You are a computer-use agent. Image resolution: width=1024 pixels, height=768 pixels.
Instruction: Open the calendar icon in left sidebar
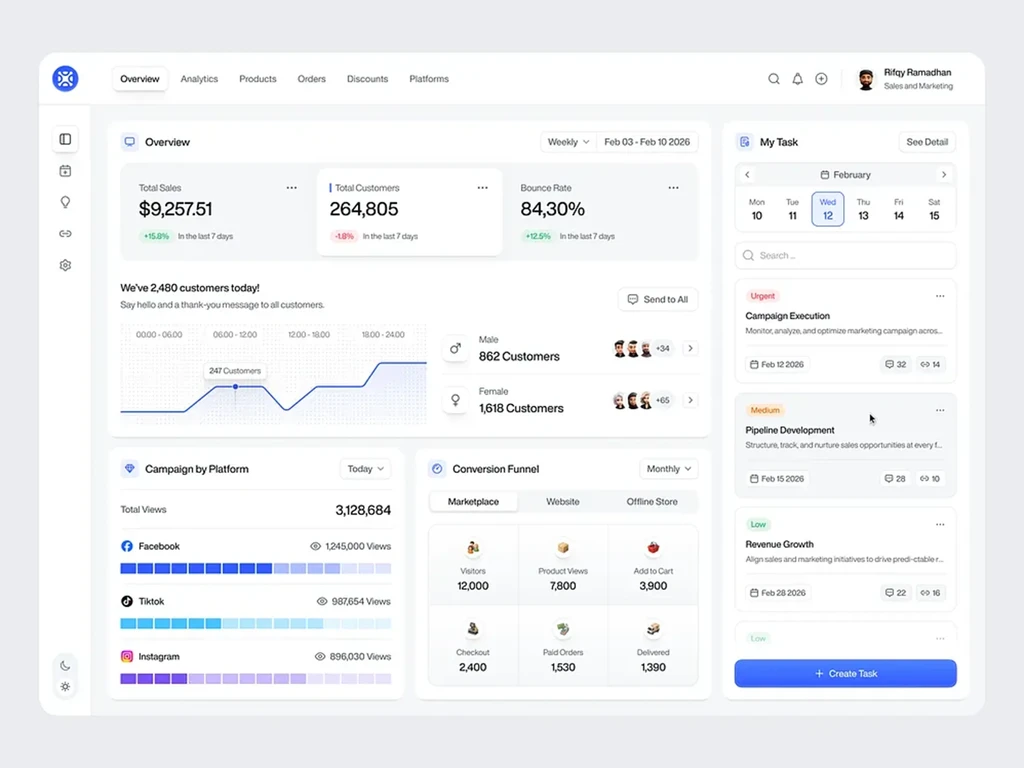[65, 171]
